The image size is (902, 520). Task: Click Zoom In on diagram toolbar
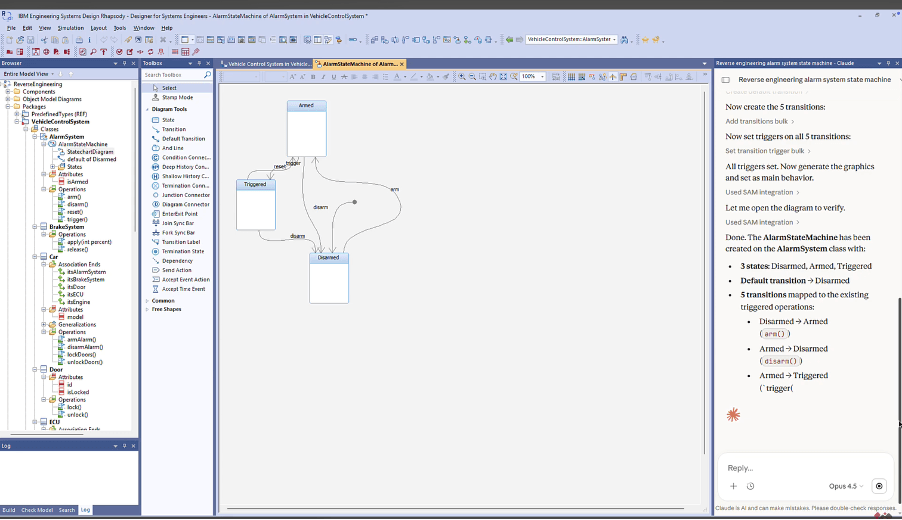click(x=462, y=77)
